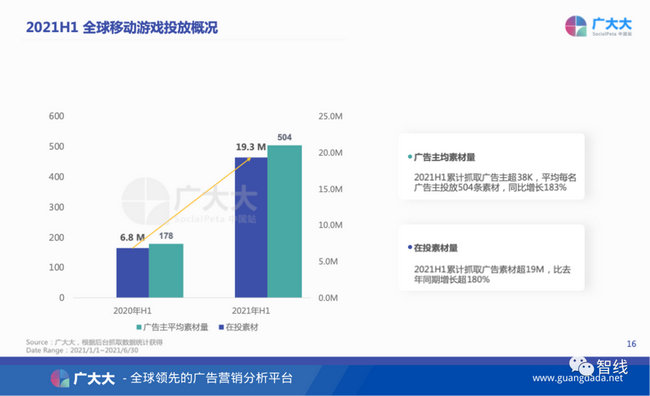Image resolution: width=650 pixels, height=396 pixels.
Task: Click the 在投素材量 info card
Action: coord(491,258)
